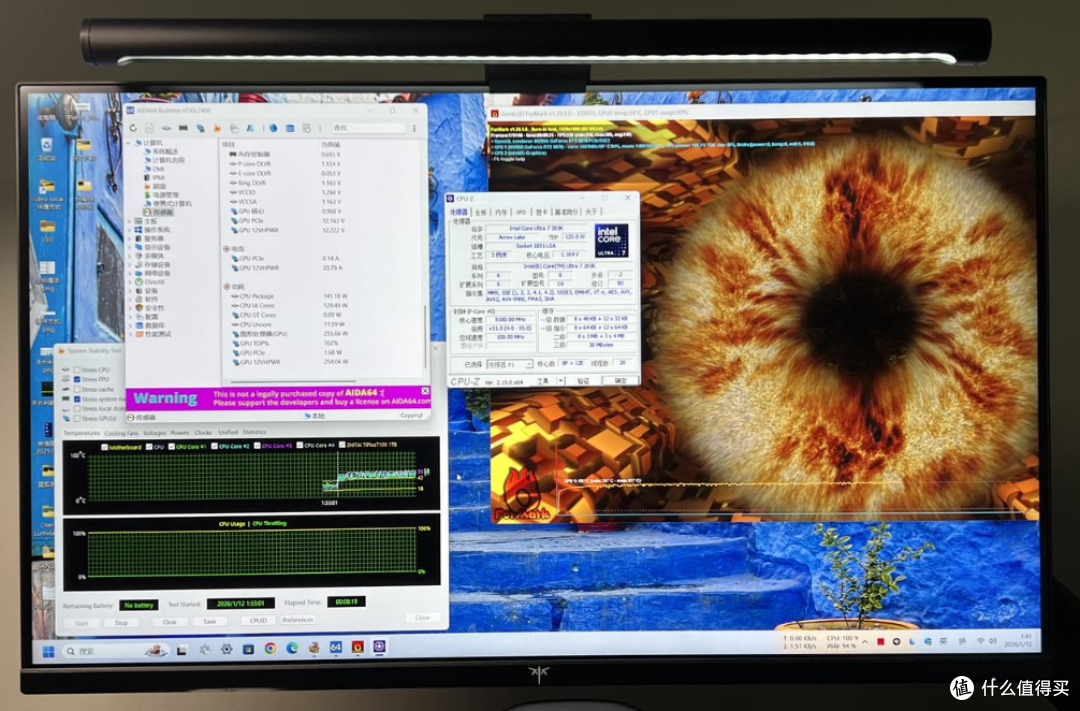Enable the Stress GPU(s) checkbox
1080x711 pixels.
tap(77, 418)
